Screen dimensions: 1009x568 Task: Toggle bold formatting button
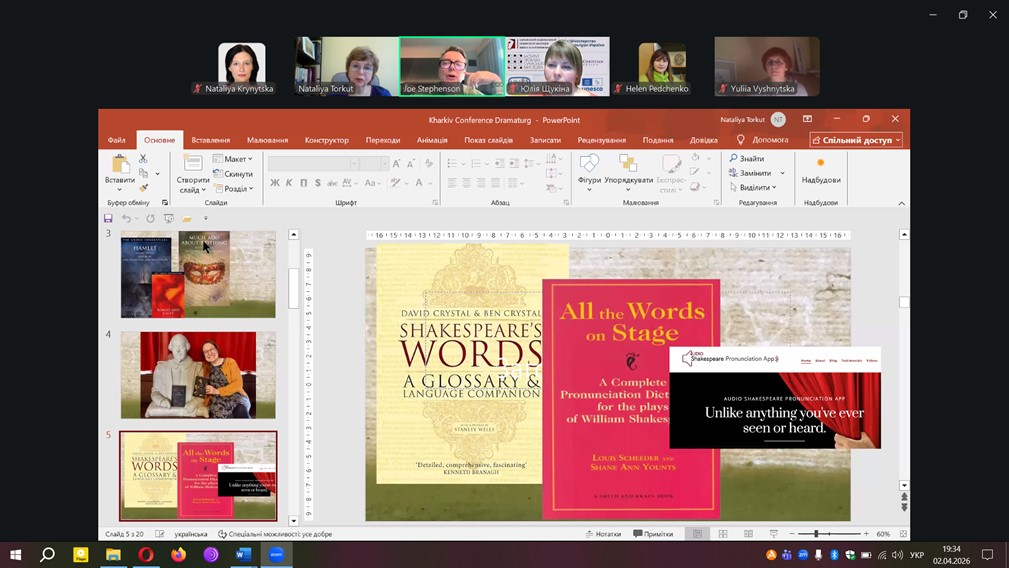point(275,183)
